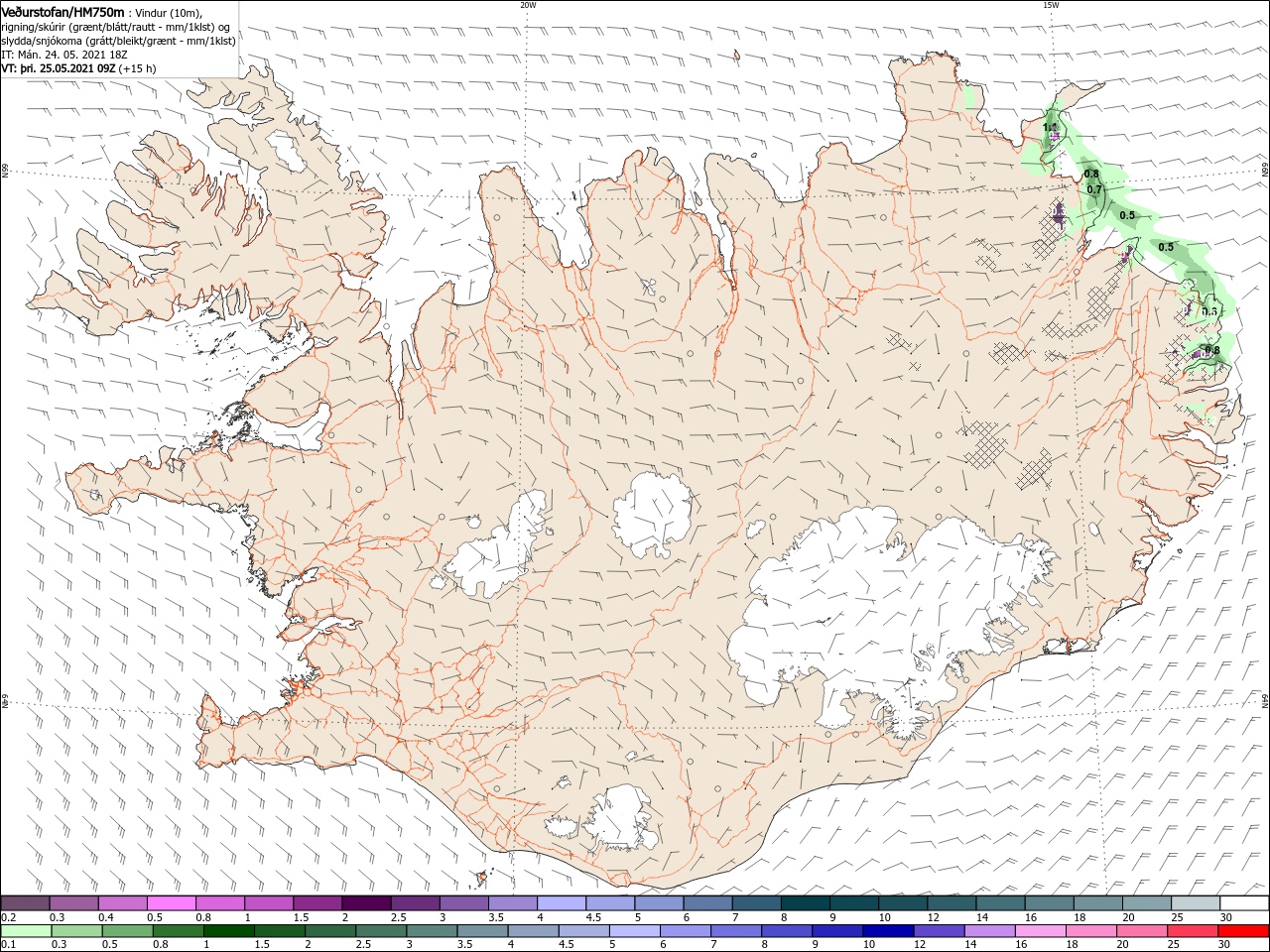Click the 0.1 label under the lower legend

(x=9, y=944)
